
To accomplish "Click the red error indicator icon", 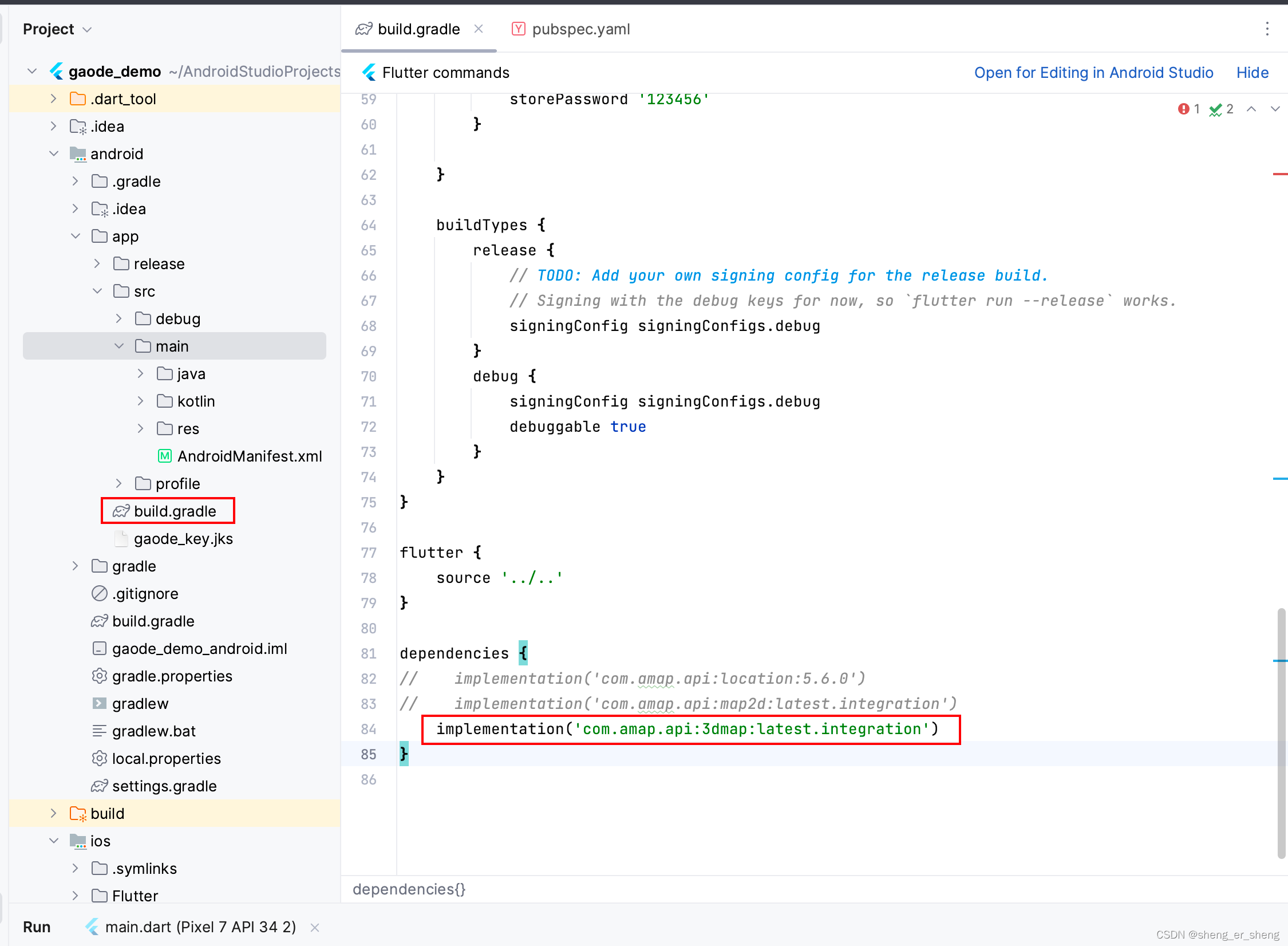I will coord(1183,109).
